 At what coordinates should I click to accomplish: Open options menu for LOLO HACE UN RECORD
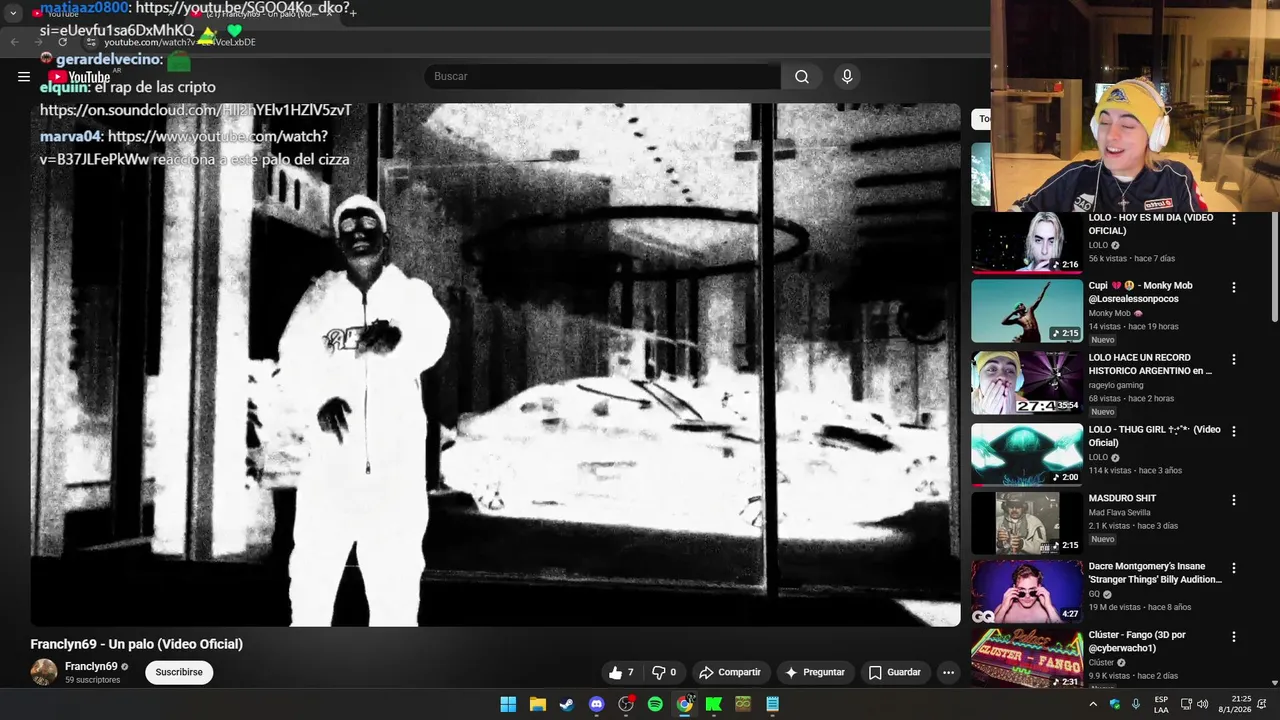pyautogui.click(x=1233, y=359)
